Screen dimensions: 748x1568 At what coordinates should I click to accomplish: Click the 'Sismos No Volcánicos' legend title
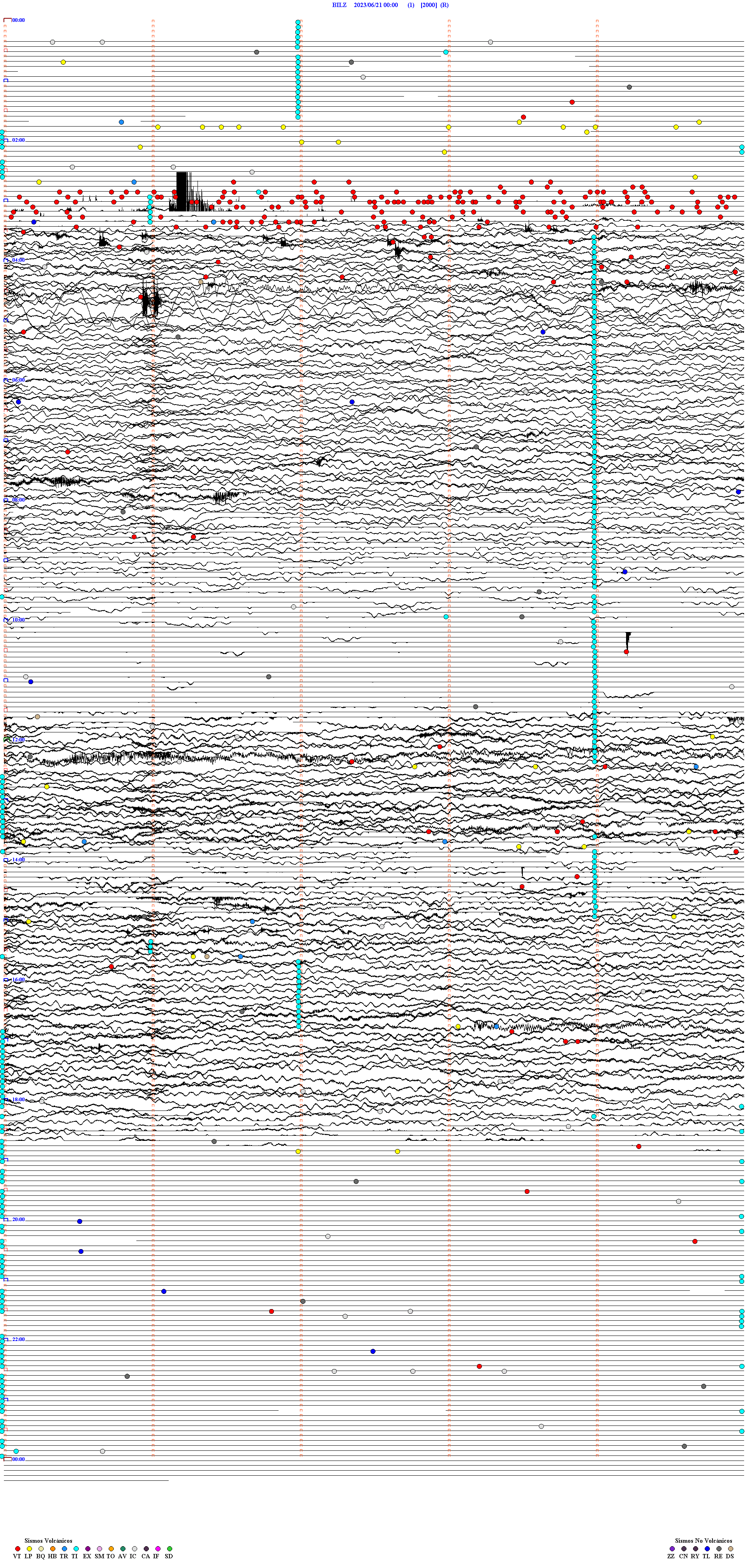[704, 1541]
